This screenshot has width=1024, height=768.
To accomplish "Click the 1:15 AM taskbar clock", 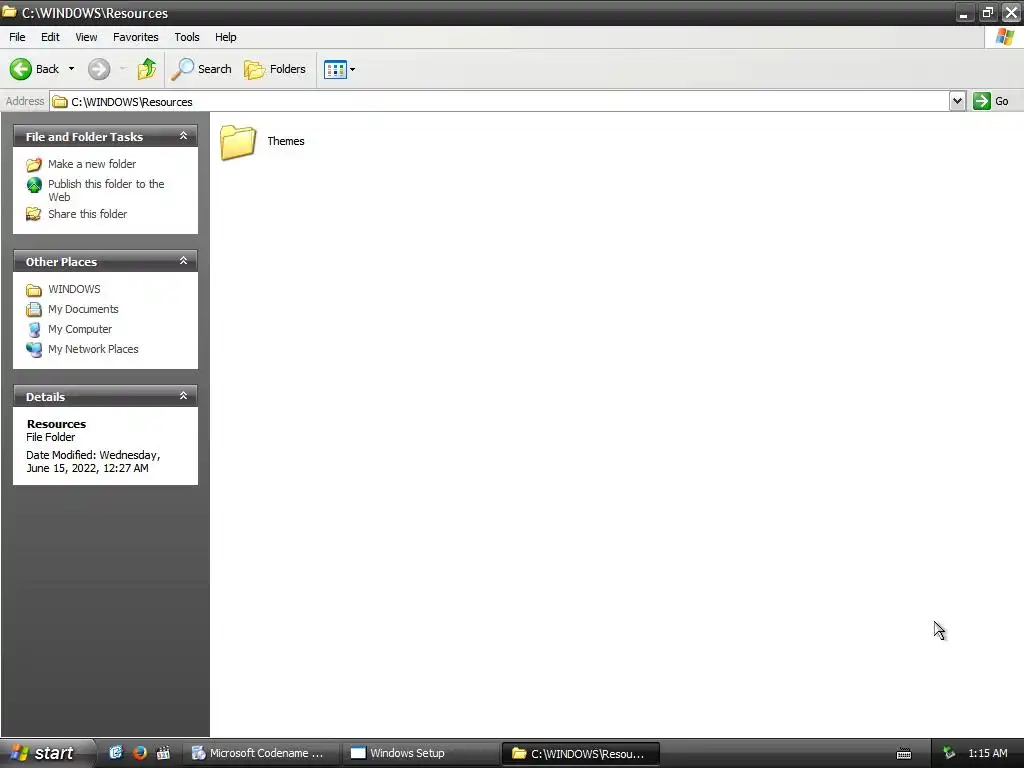I will point(987,753).
